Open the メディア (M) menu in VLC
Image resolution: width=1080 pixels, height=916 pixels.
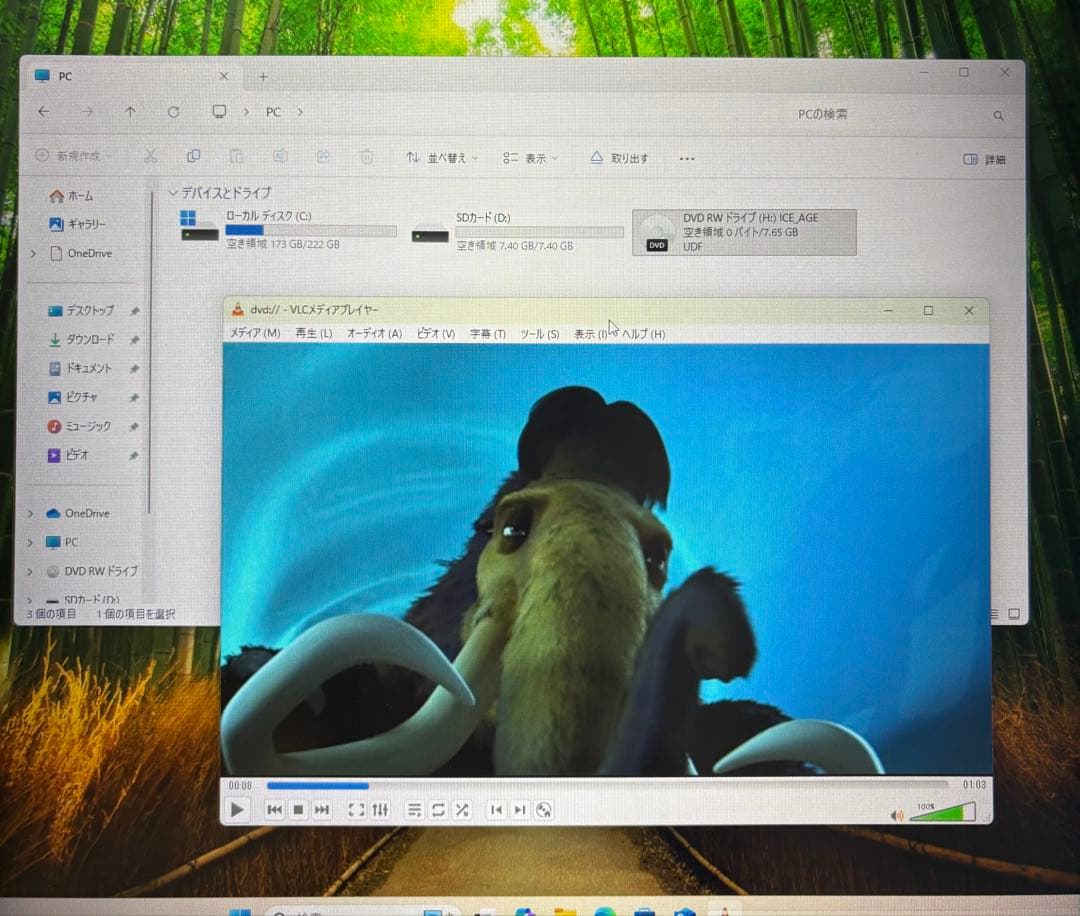255,334
